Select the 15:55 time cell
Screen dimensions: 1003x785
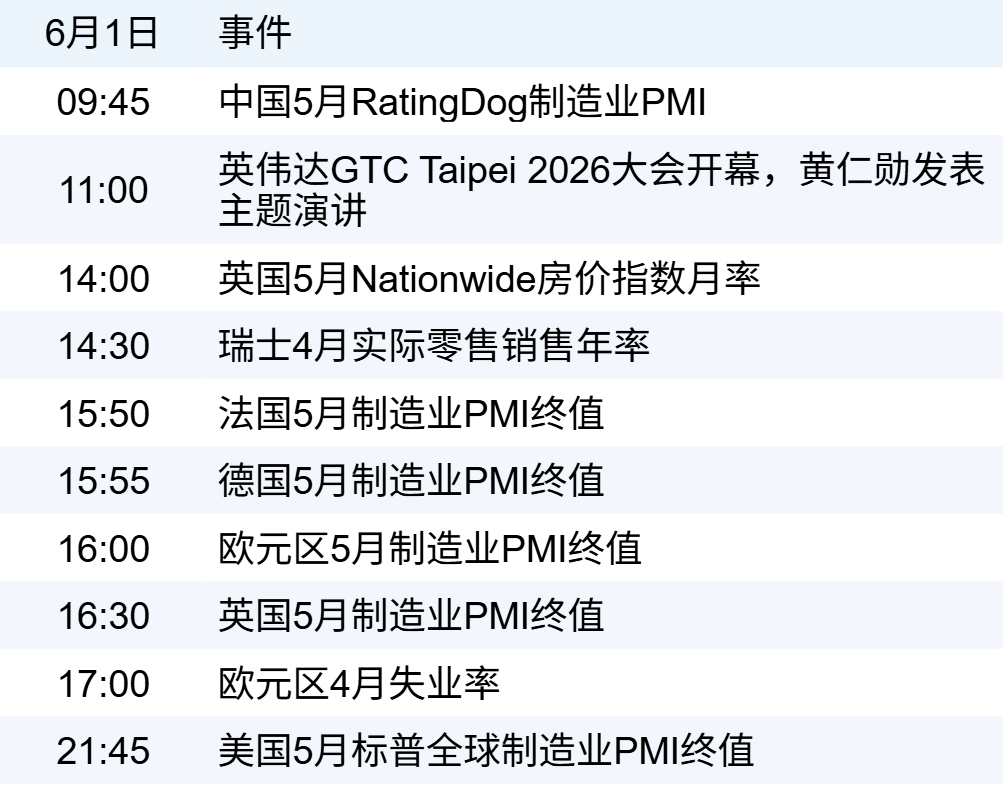[x=103, y=480]
